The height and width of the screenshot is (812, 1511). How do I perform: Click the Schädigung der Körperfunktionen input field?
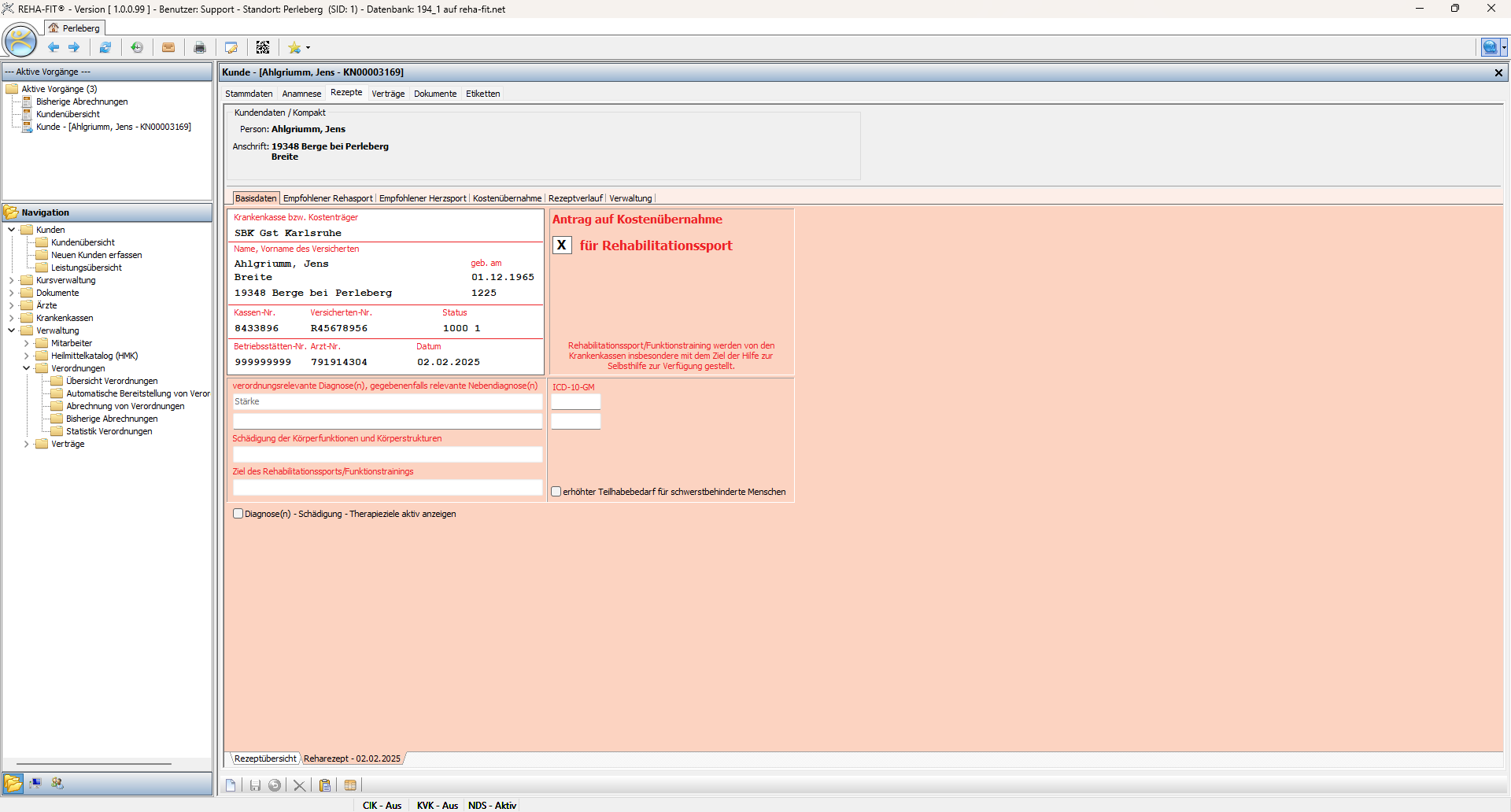click(x=387, y=454)
